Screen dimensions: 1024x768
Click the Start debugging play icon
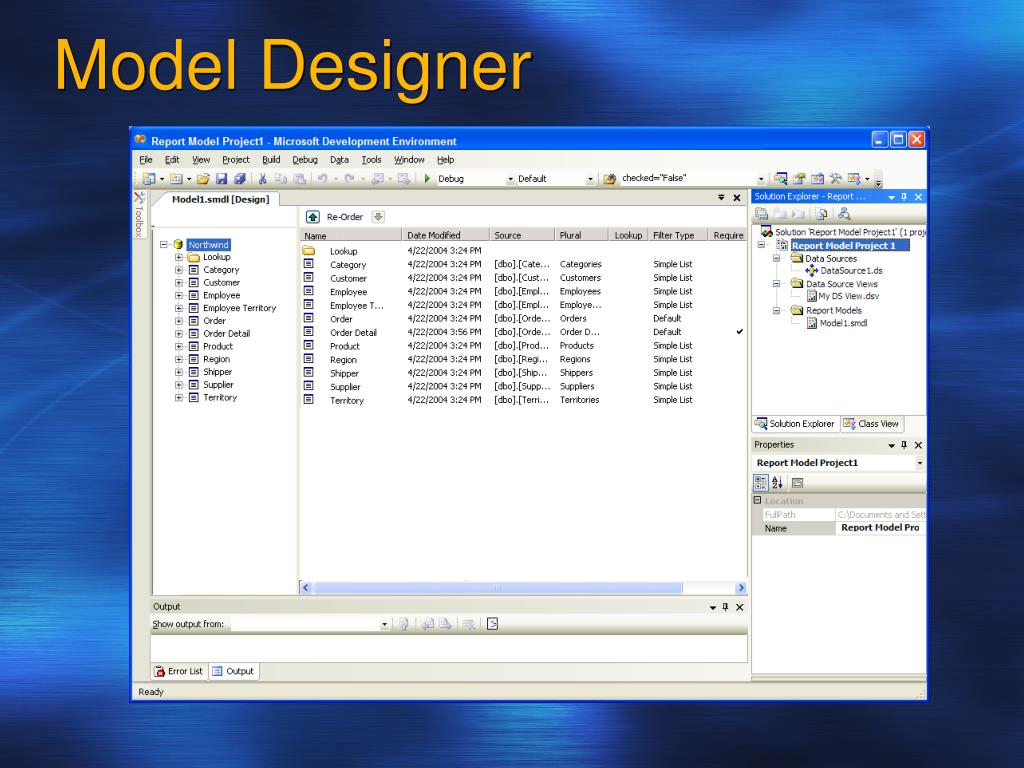(427, 178)
